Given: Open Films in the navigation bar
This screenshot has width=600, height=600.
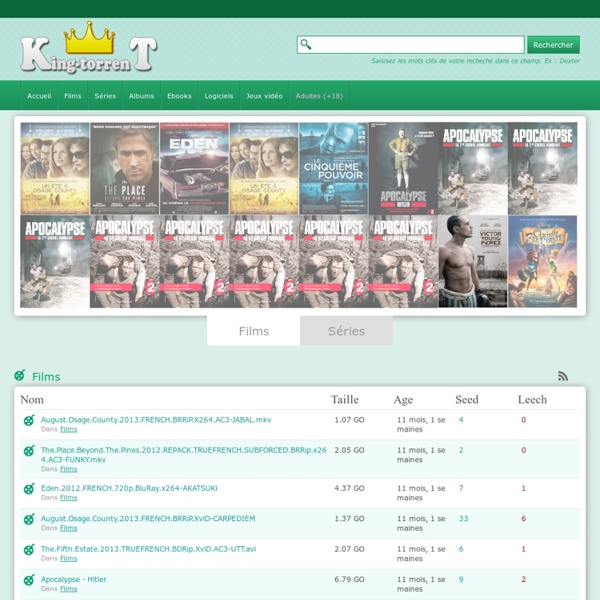Looking at the screenshot, I should click(73, 96).
